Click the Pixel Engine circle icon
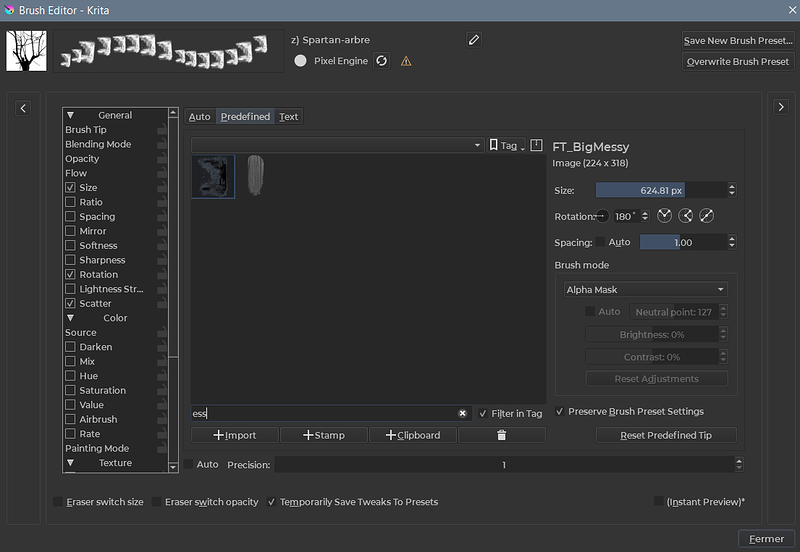 pyautogui.click(x=301, y=61)
